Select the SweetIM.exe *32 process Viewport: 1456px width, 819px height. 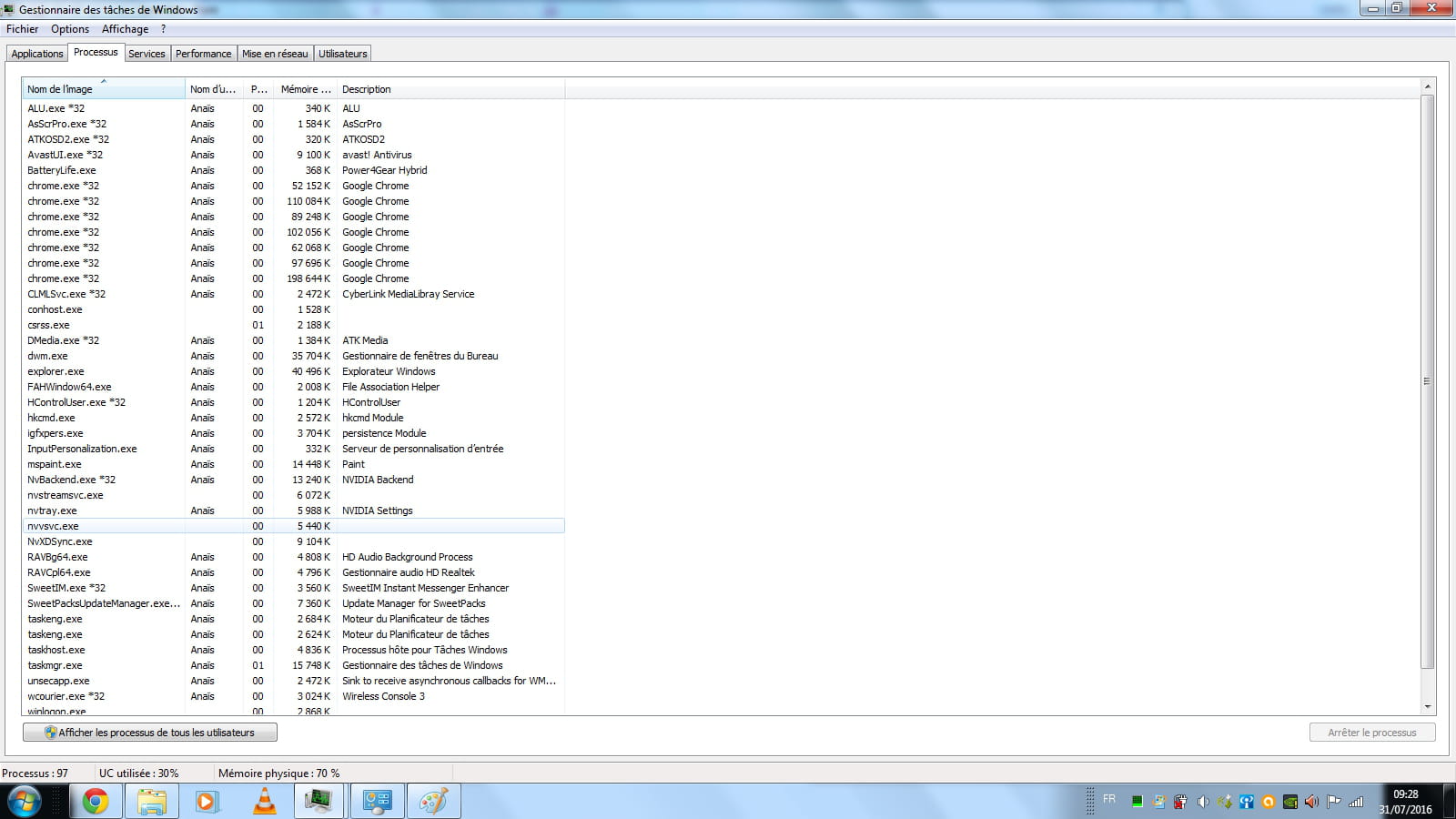point(293,588)
